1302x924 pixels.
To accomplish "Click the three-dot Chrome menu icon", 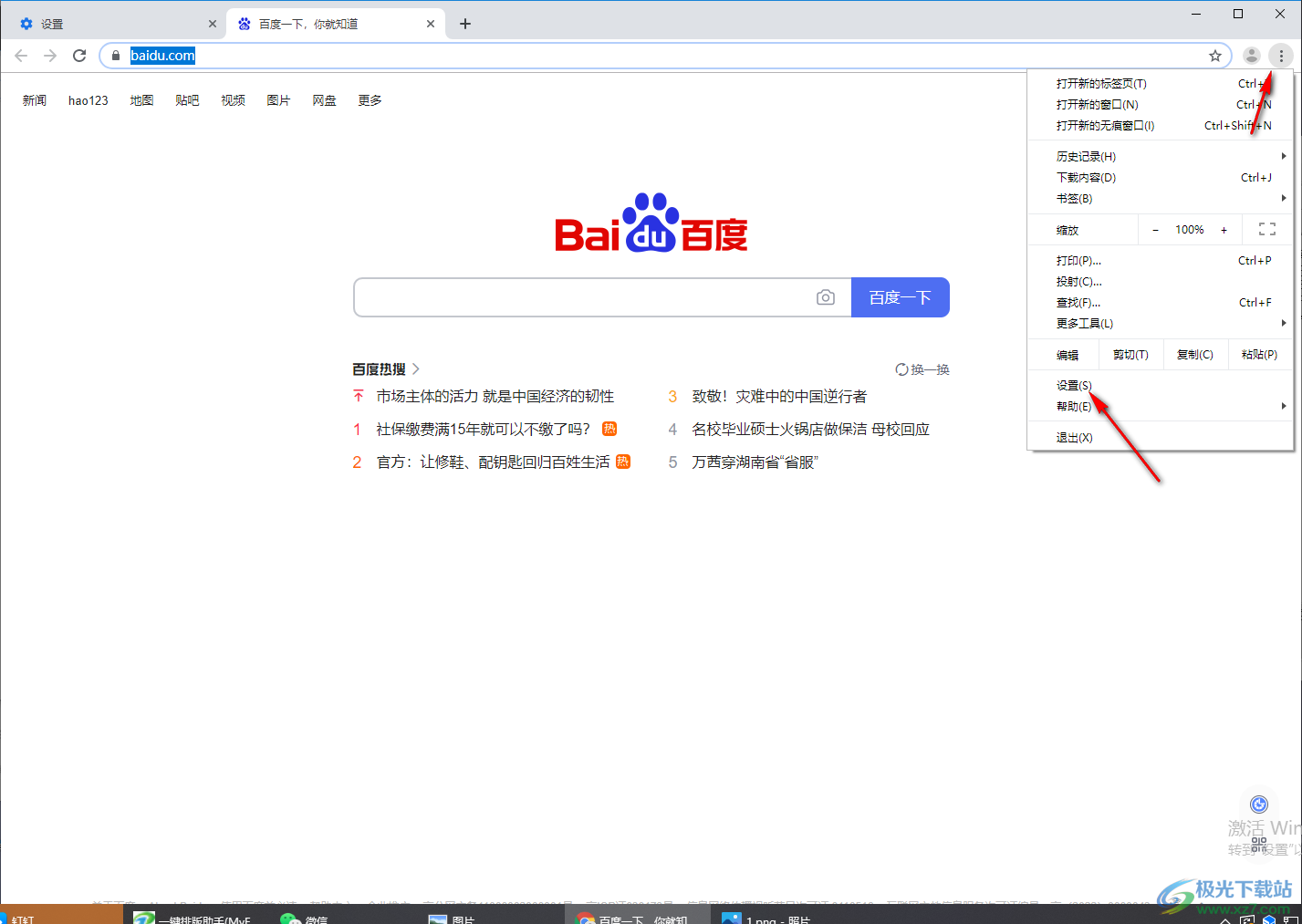I will (1281, 56).
